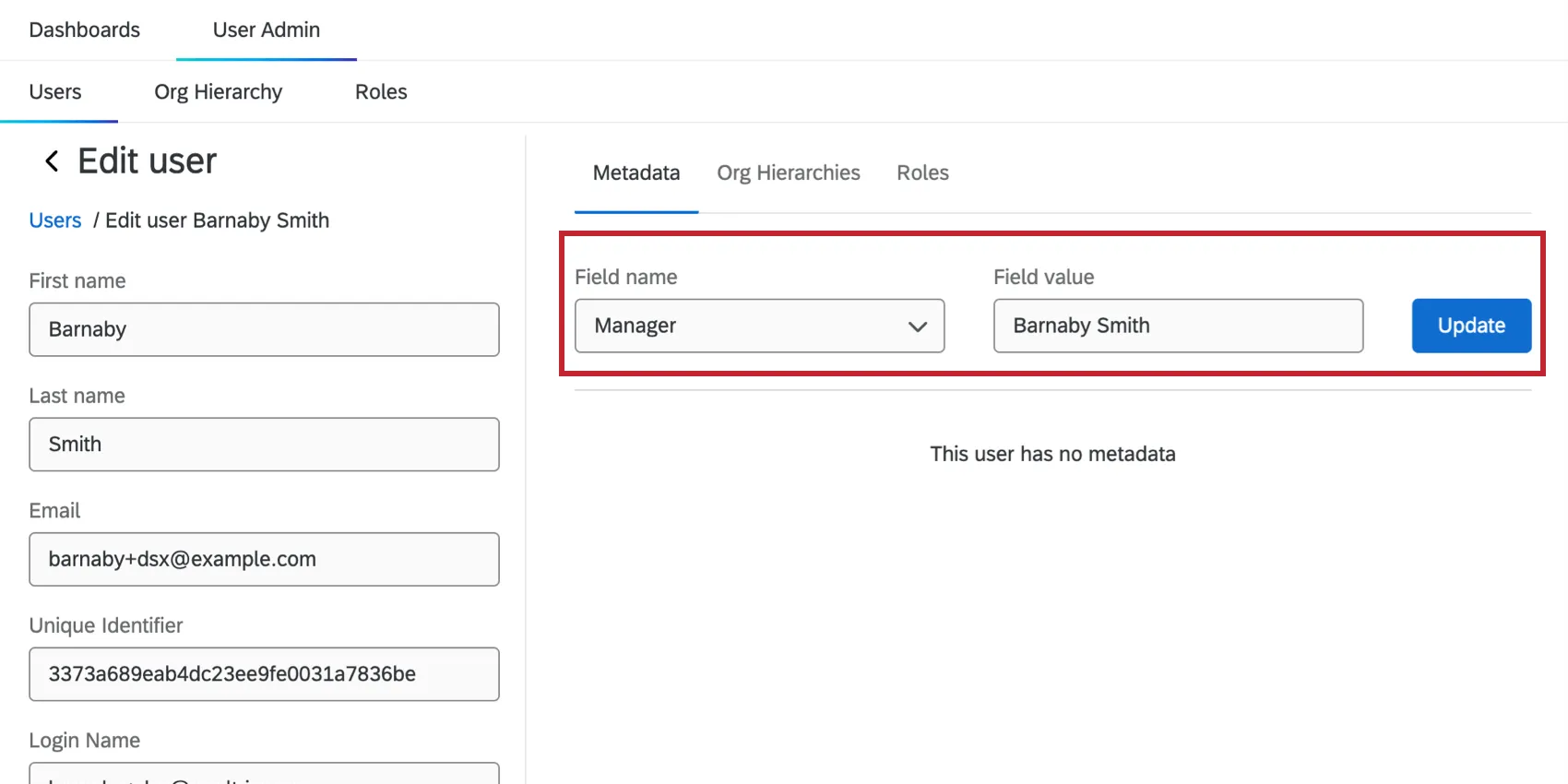
Task: Select the Metadata tab in user panel
Action: tap(636, 173)
